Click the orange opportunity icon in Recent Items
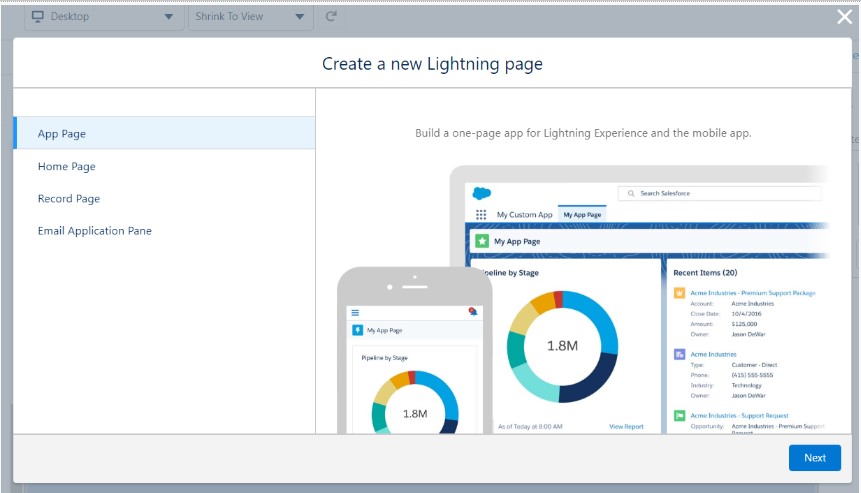Image resolution: width=861 pixels, height=493 pixels. (x=679, y=293)
